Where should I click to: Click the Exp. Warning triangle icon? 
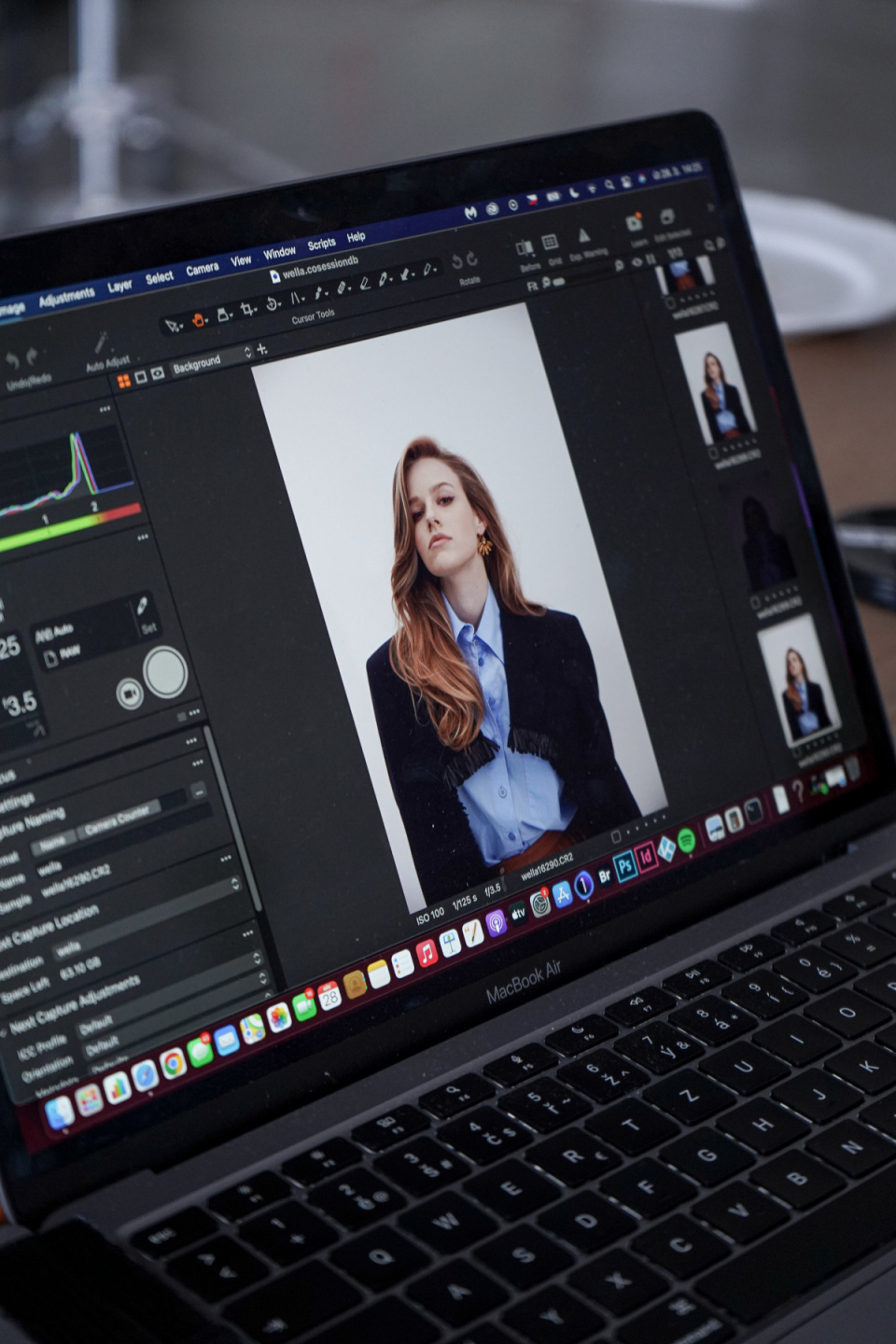tap(584, 237)
